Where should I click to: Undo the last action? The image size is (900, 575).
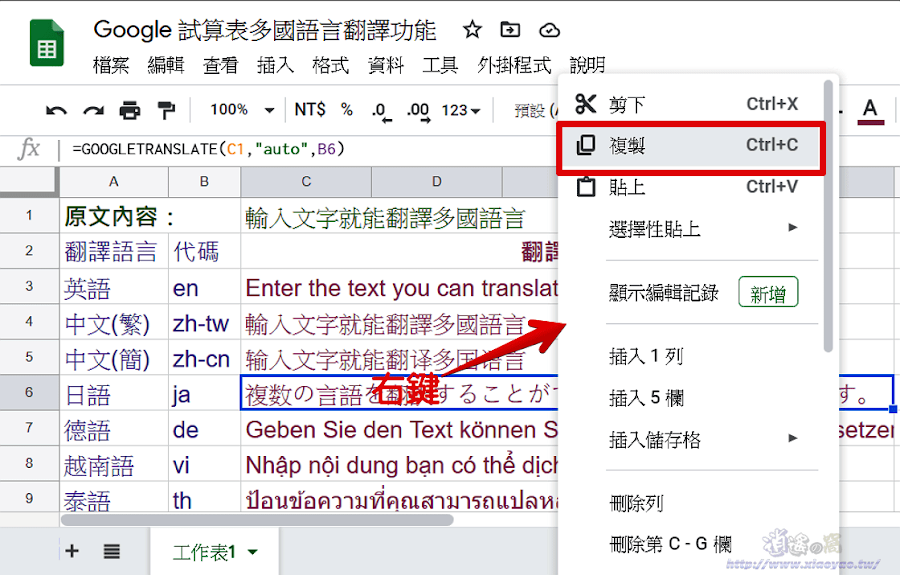pyautogui.click(x=56, y=110)
